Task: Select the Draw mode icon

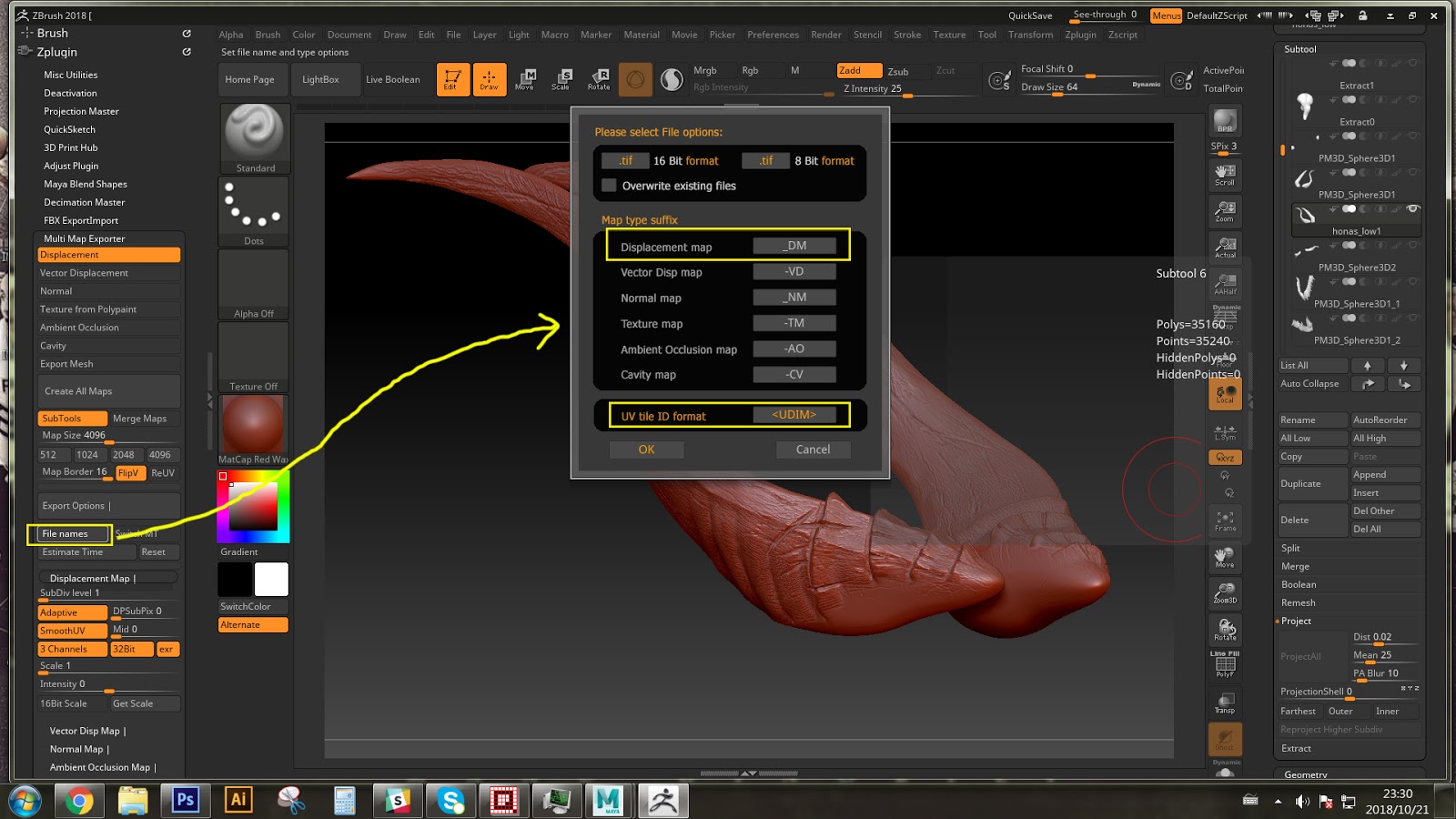Action: click(x=489, y=79)
